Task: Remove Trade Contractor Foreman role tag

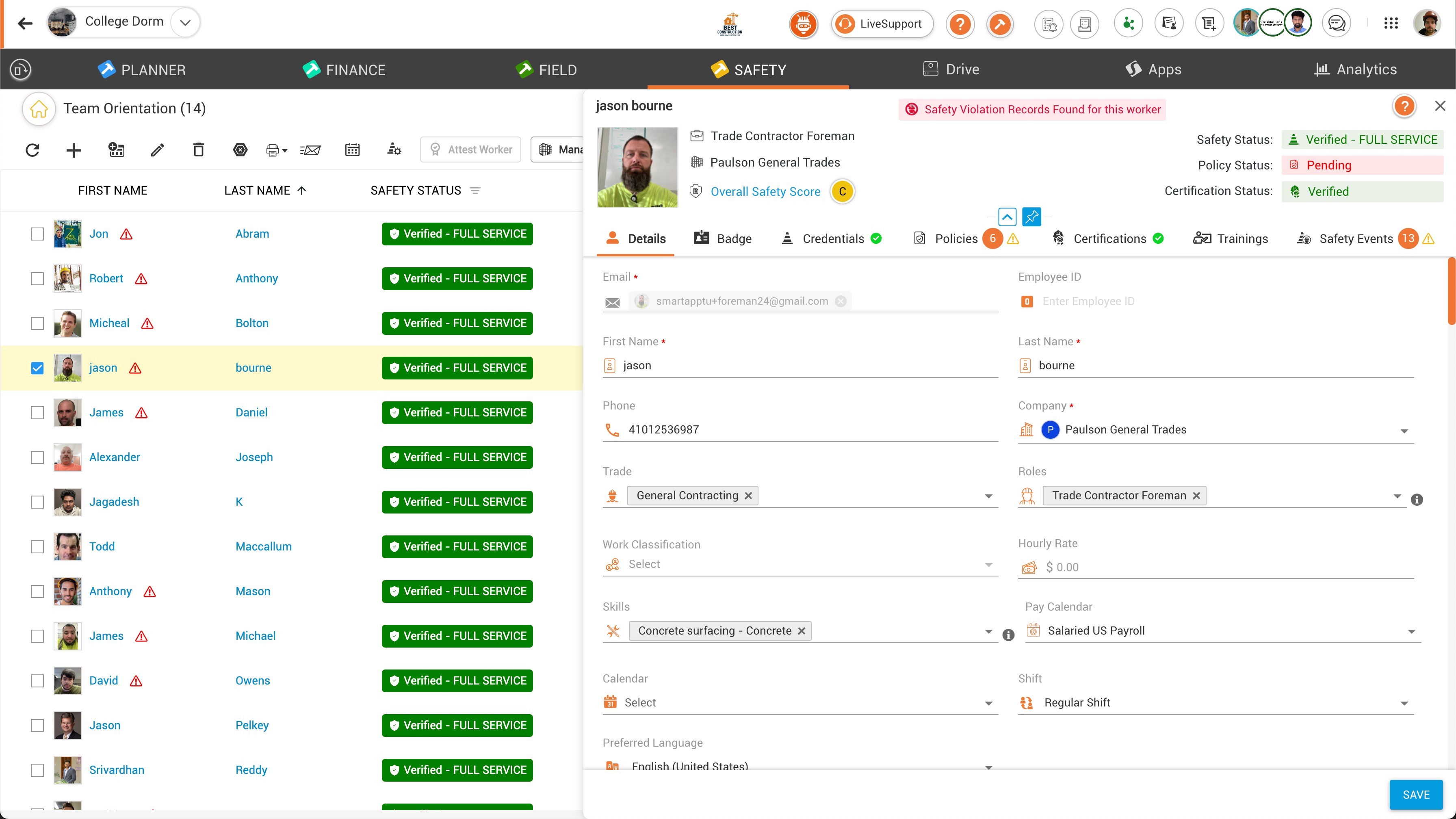Action: [1196, 496]
